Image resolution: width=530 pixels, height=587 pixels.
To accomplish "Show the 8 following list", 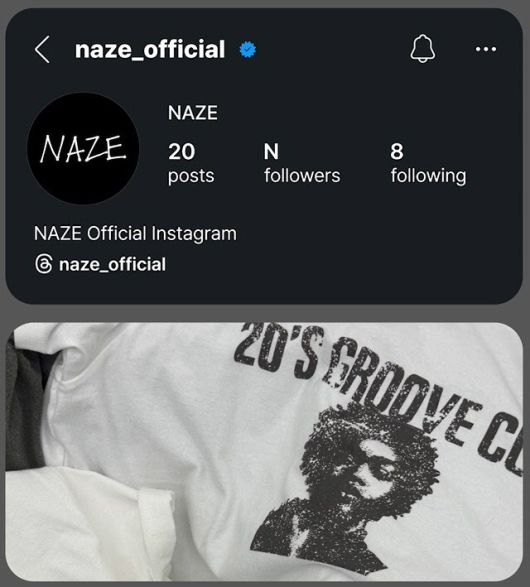I will (x=428, y=163).
